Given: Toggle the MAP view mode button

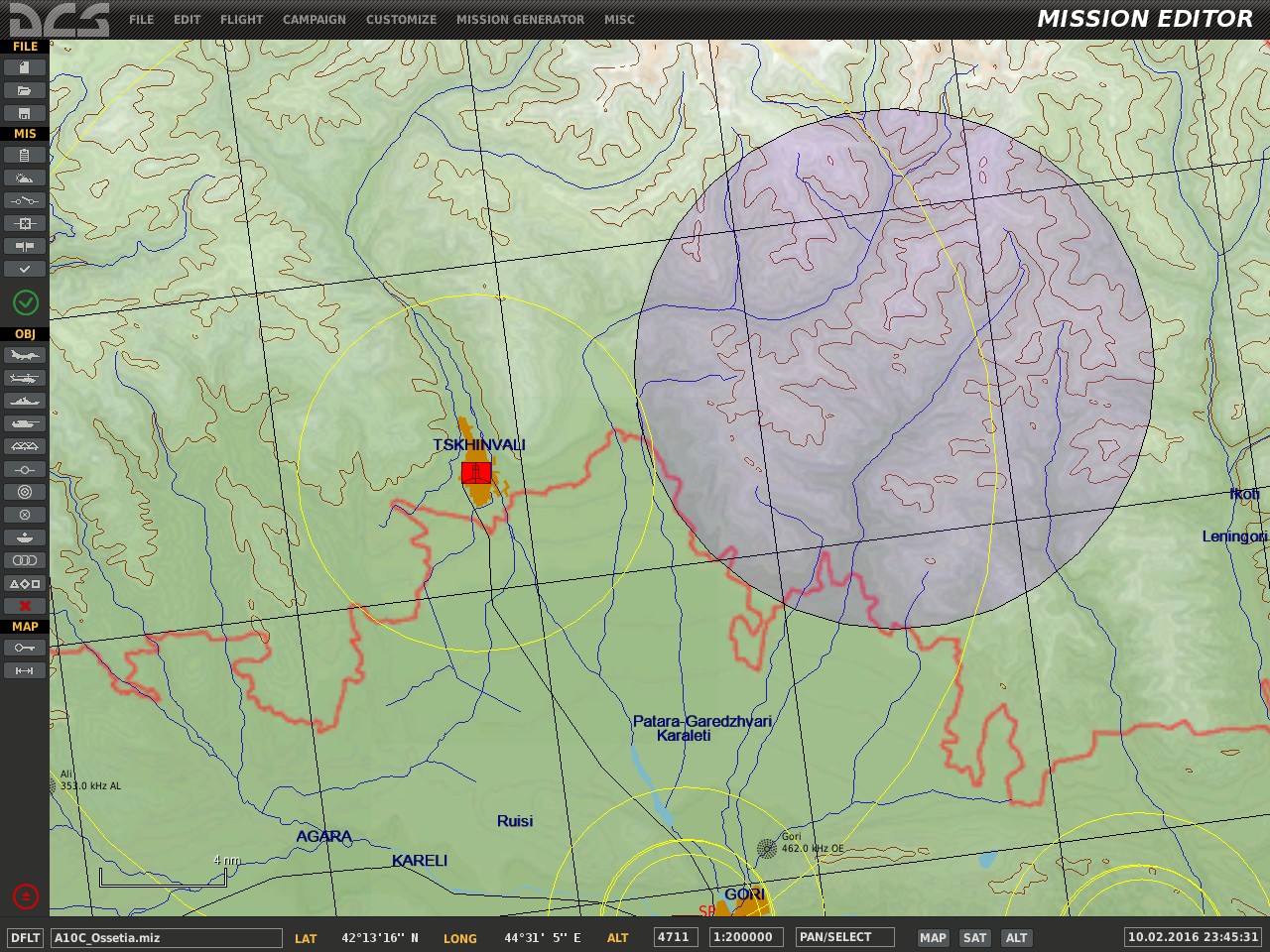Looking at the screenshot, I should [933, 937].
